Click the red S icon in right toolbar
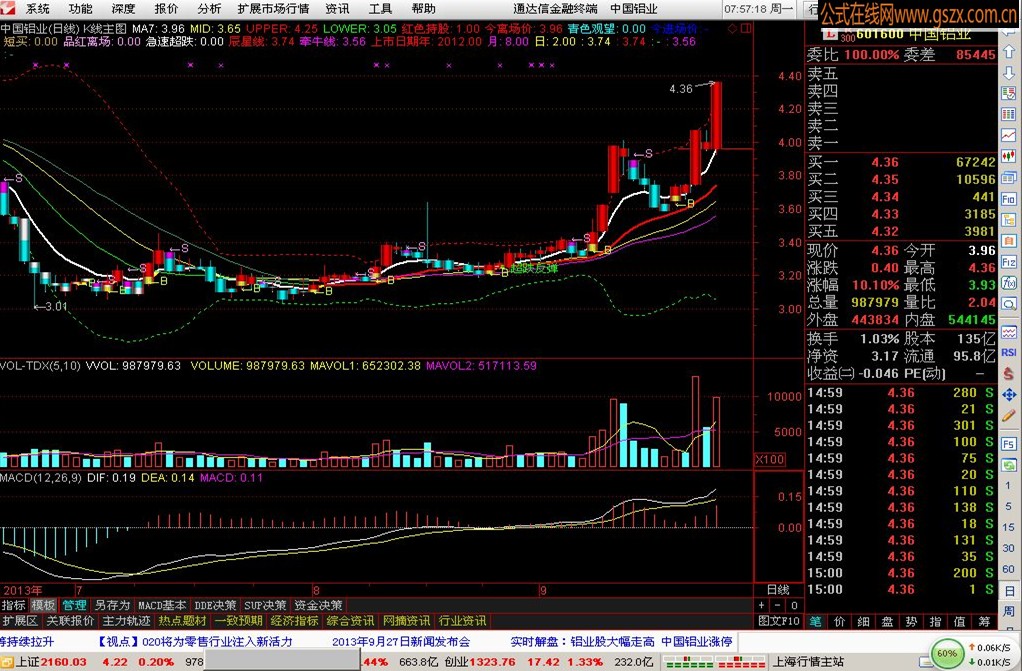This screenshot has height=671, width=1022. coord(1008,373)
